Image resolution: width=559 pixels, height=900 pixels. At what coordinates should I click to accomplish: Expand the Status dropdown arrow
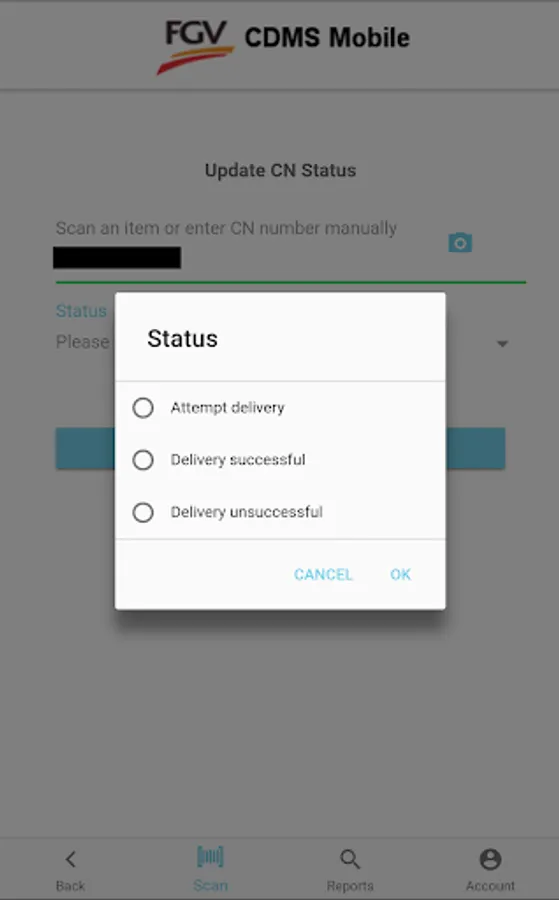coord(502,344)
